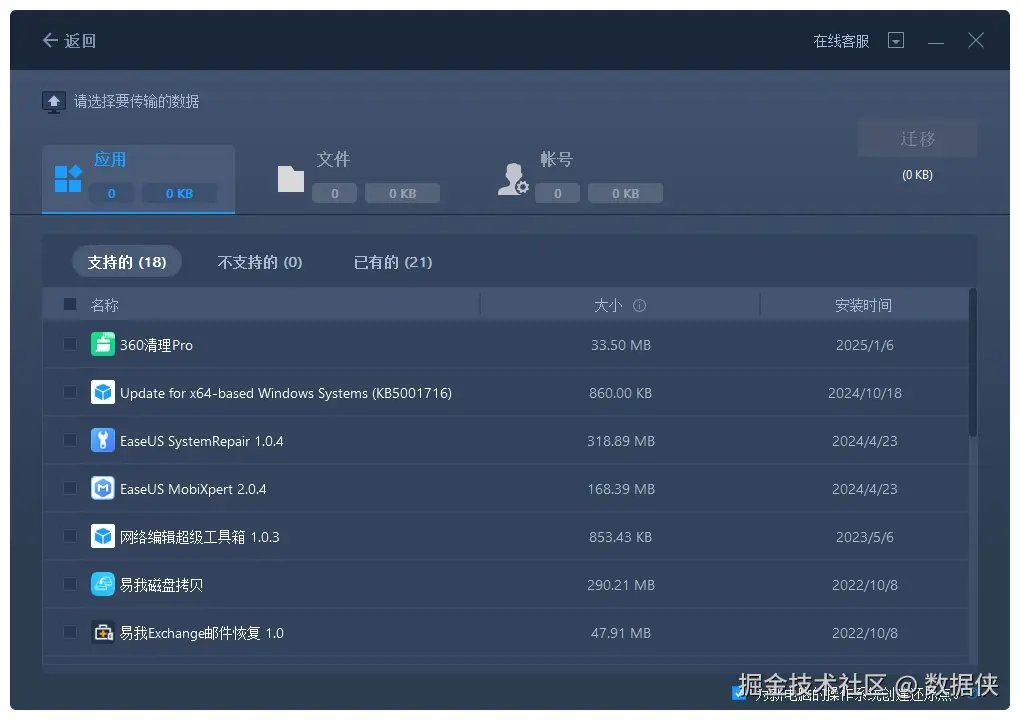Viewport: 1020px width, 720px height.
Task: Check the box for 网络编辑超级工具箱 1.0.3
Action: (70, 536)
